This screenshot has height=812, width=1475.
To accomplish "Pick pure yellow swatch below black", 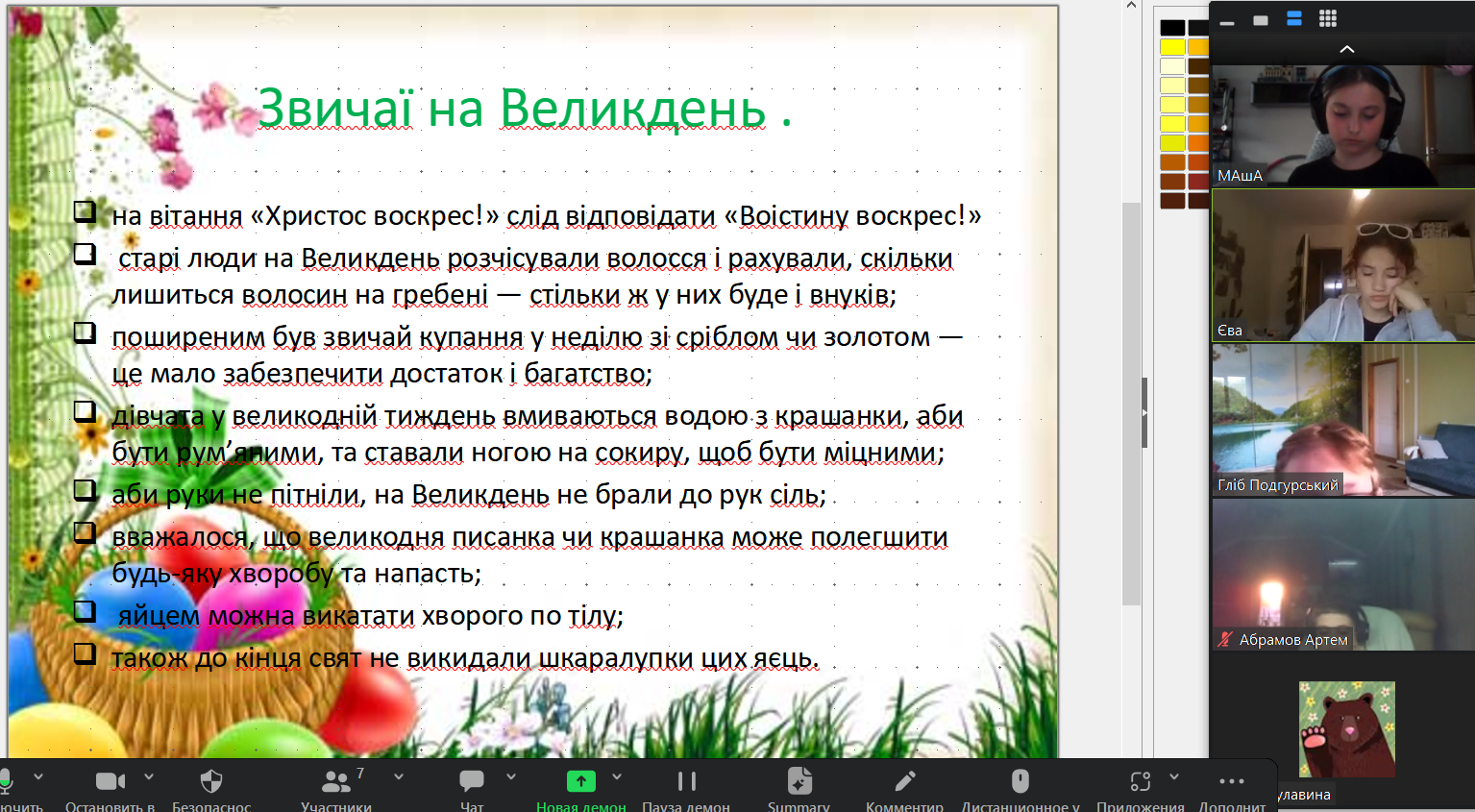I will (1171, 46).
